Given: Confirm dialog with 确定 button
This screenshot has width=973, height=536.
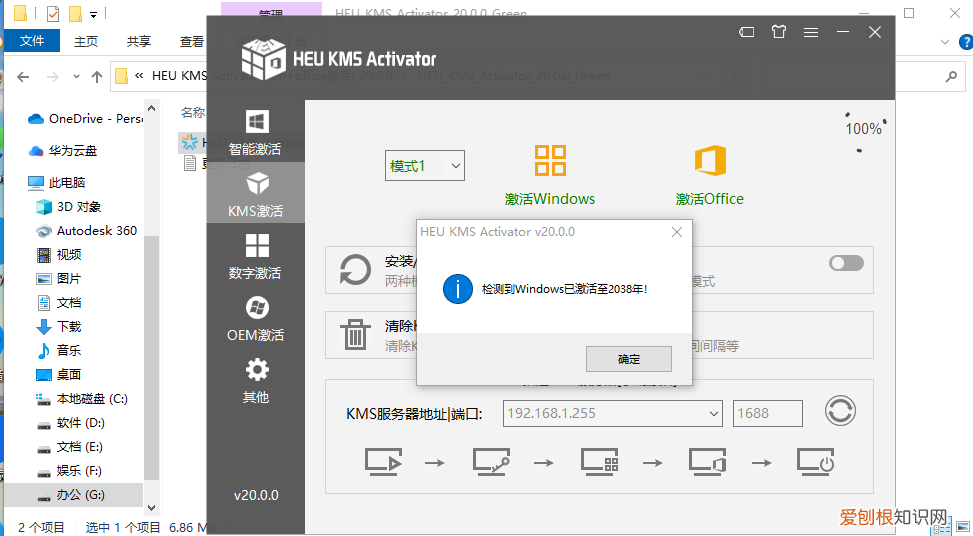Looking at the screenshot, I should [x=629, y=359].
